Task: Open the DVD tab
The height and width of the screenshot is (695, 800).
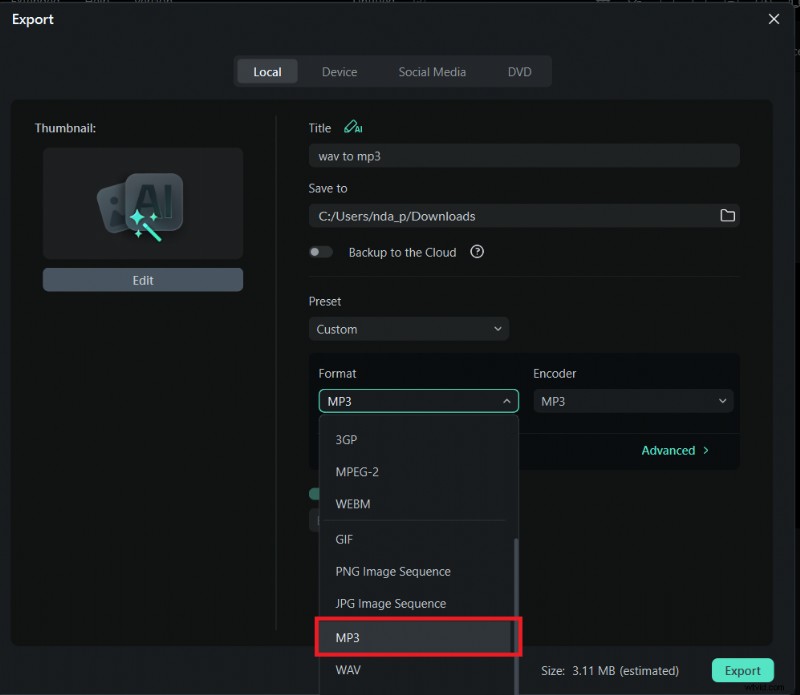Action: click(519, 71)
